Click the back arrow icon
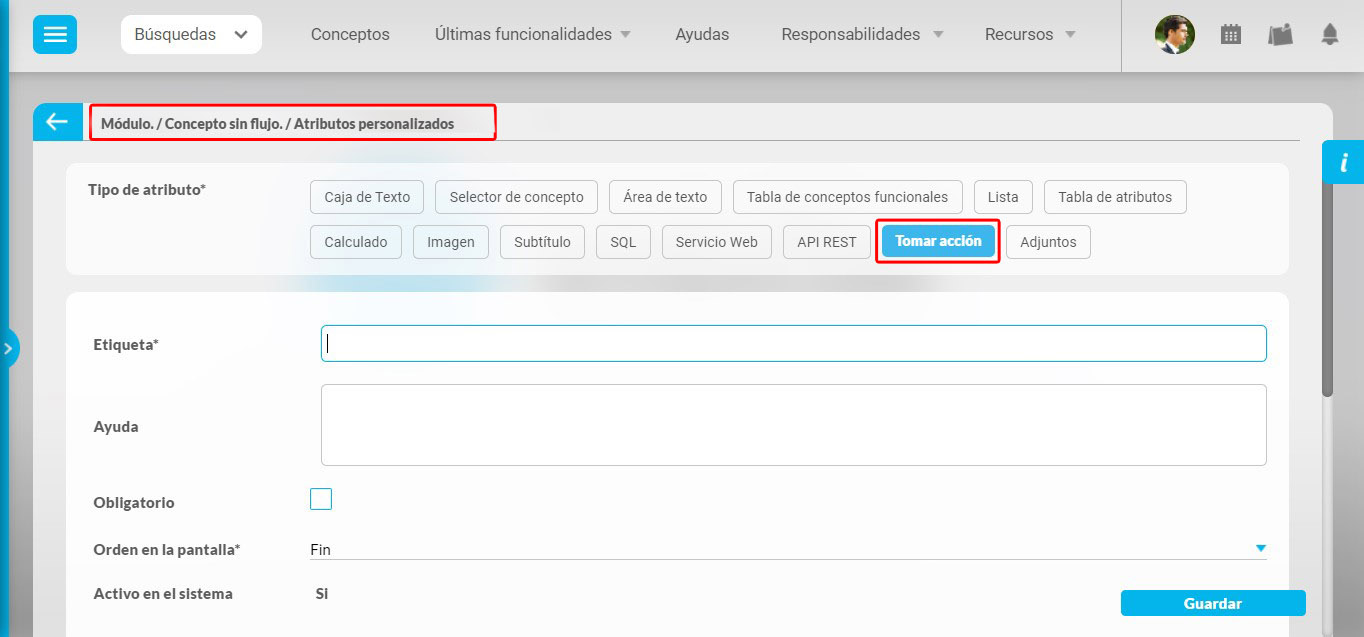The width and height of the screenshot is (1364, 637). coord(56,122)
